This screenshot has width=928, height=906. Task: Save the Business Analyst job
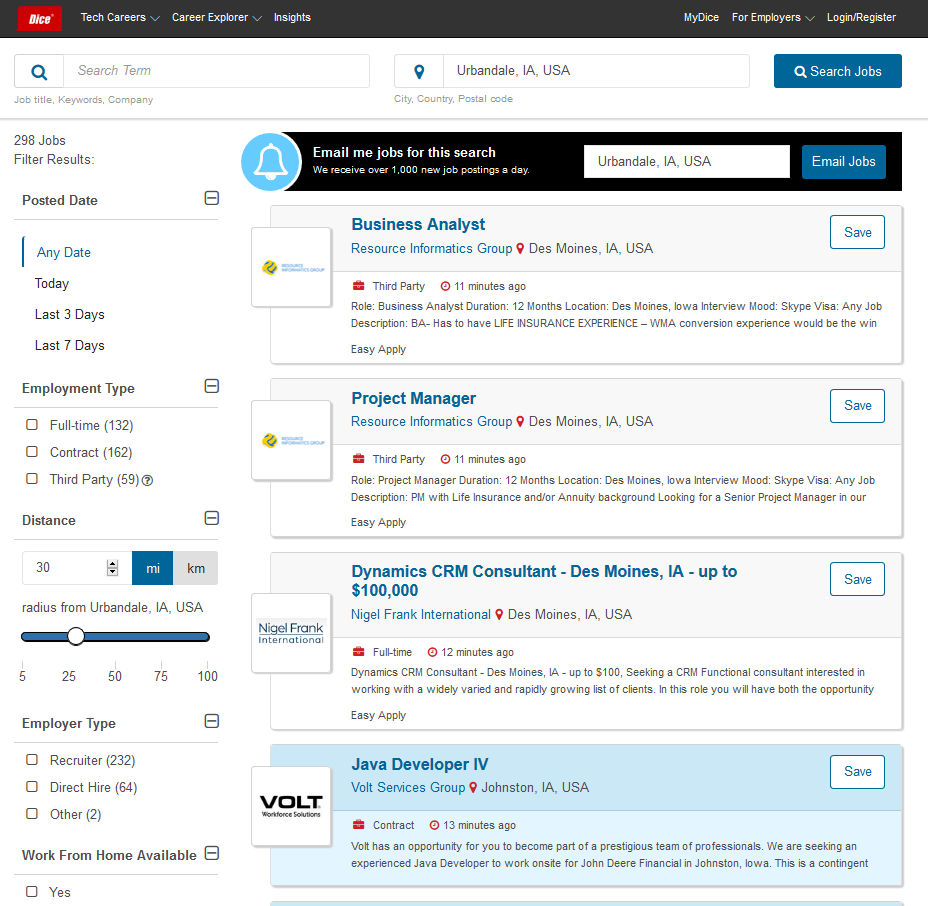(857, 232)
